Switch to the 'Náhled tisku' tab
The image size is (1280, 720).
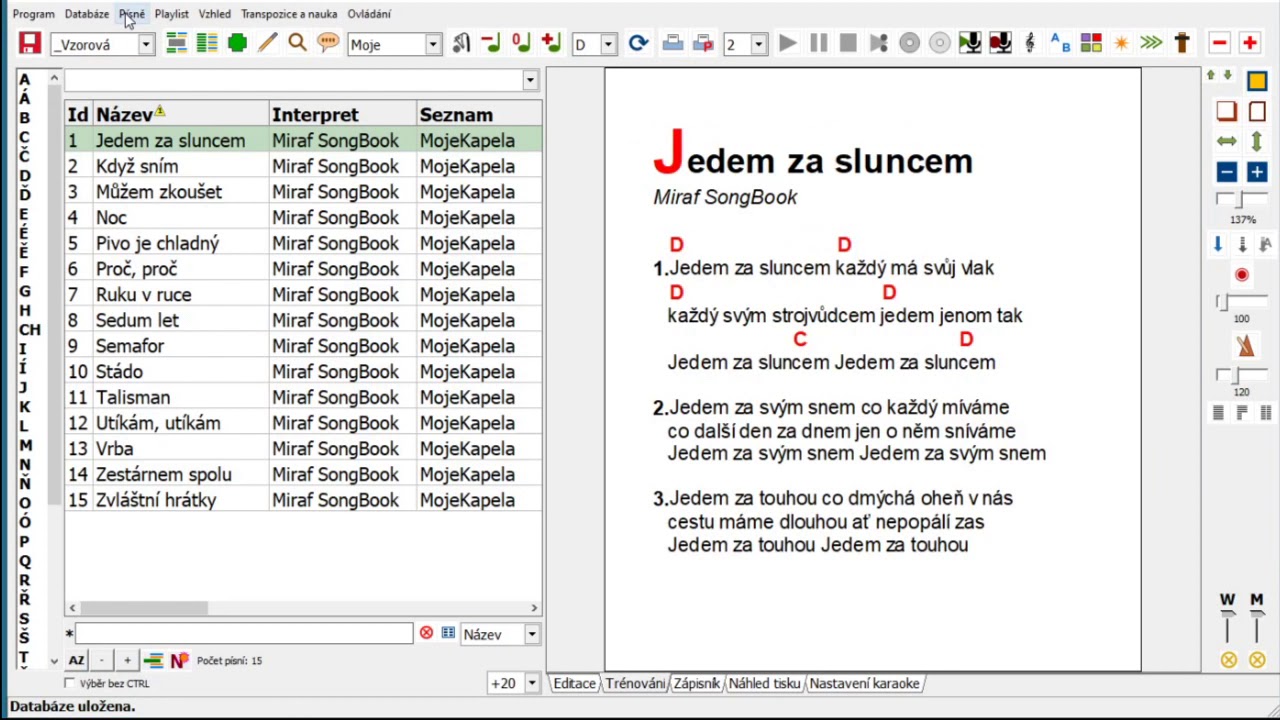(x=764, y=683)
